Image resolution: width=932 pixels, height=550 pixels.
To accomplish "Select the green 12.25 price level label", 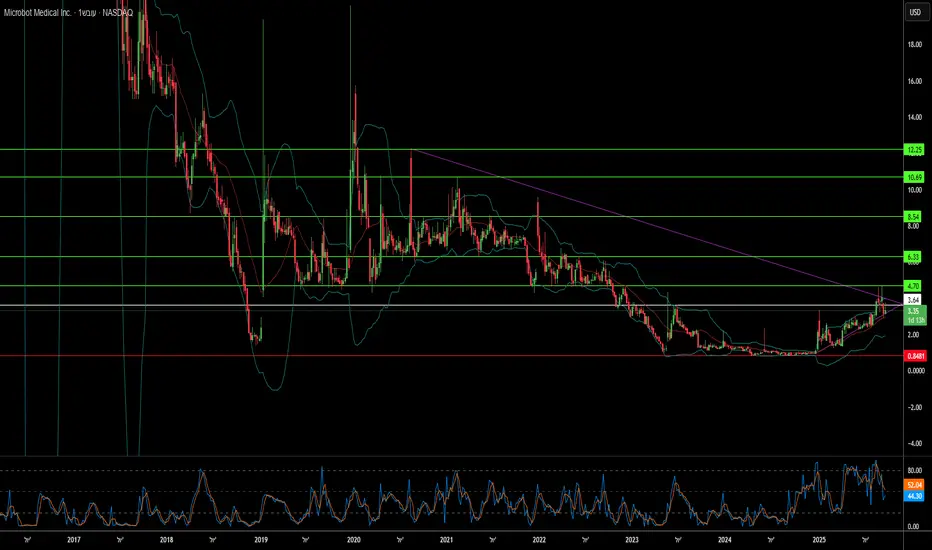I will point(914,149).
